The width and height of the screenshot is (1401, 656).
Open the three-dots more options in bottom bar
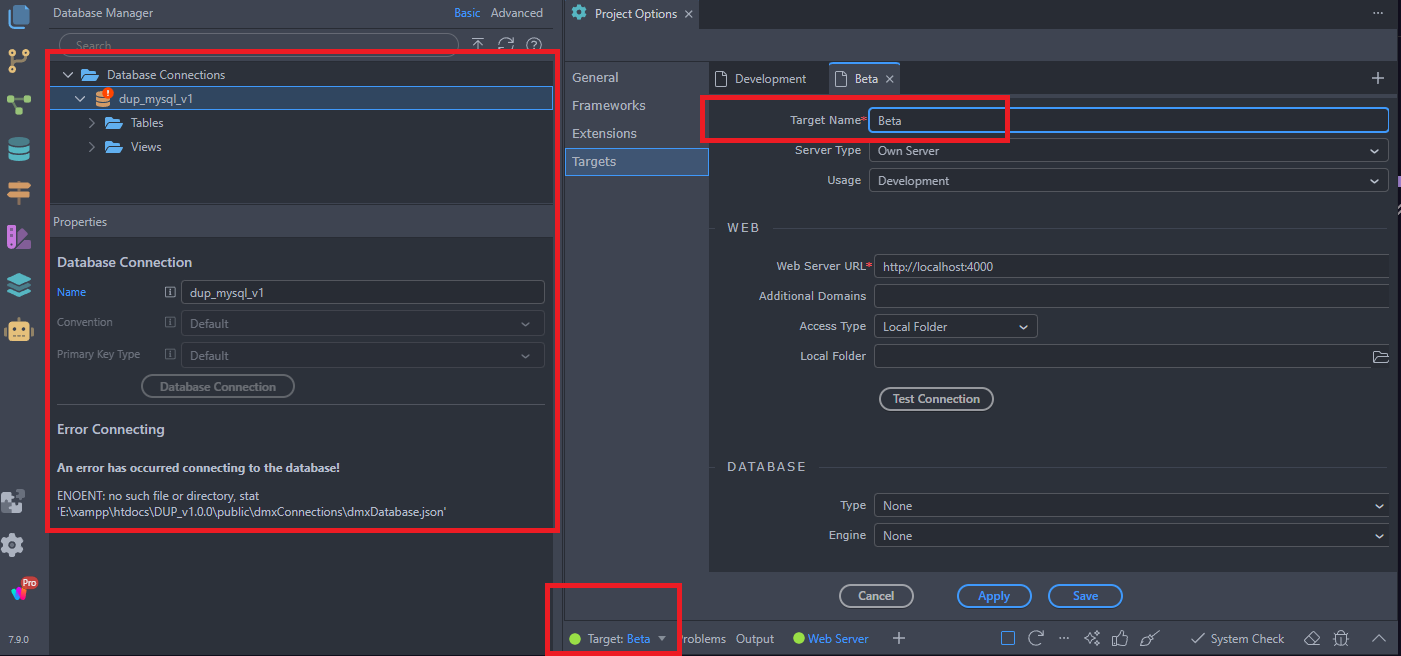[x=1063, y=638]
